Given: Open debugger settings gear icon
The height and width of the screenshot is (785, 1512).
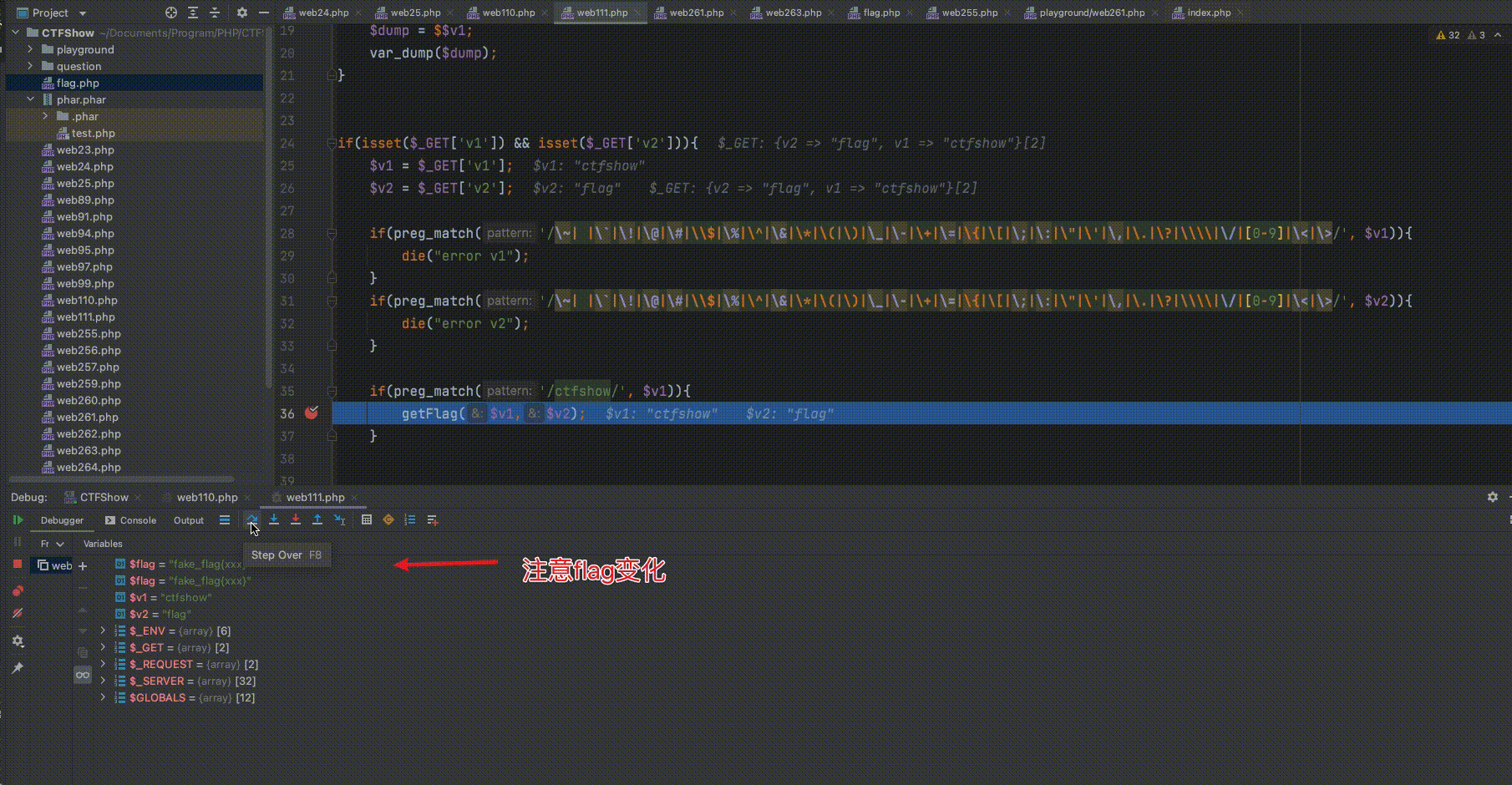Looking at the screenshot, I should (18, 641).
